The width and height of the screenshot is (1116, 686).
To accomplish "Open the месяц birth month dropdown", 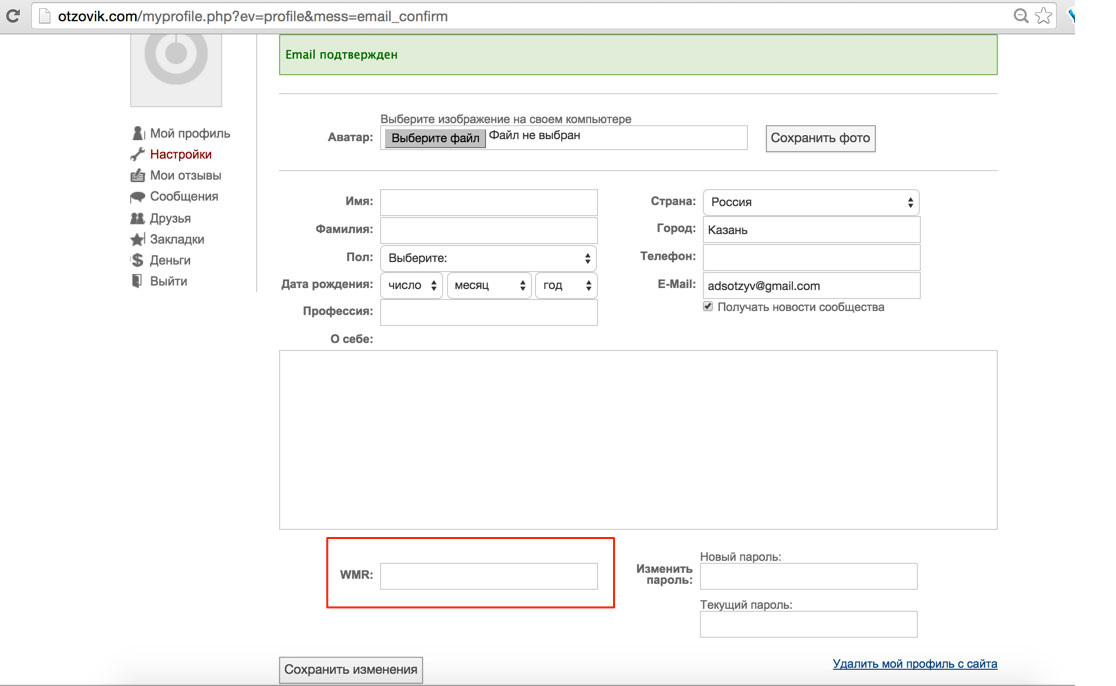I will point(489,285).
